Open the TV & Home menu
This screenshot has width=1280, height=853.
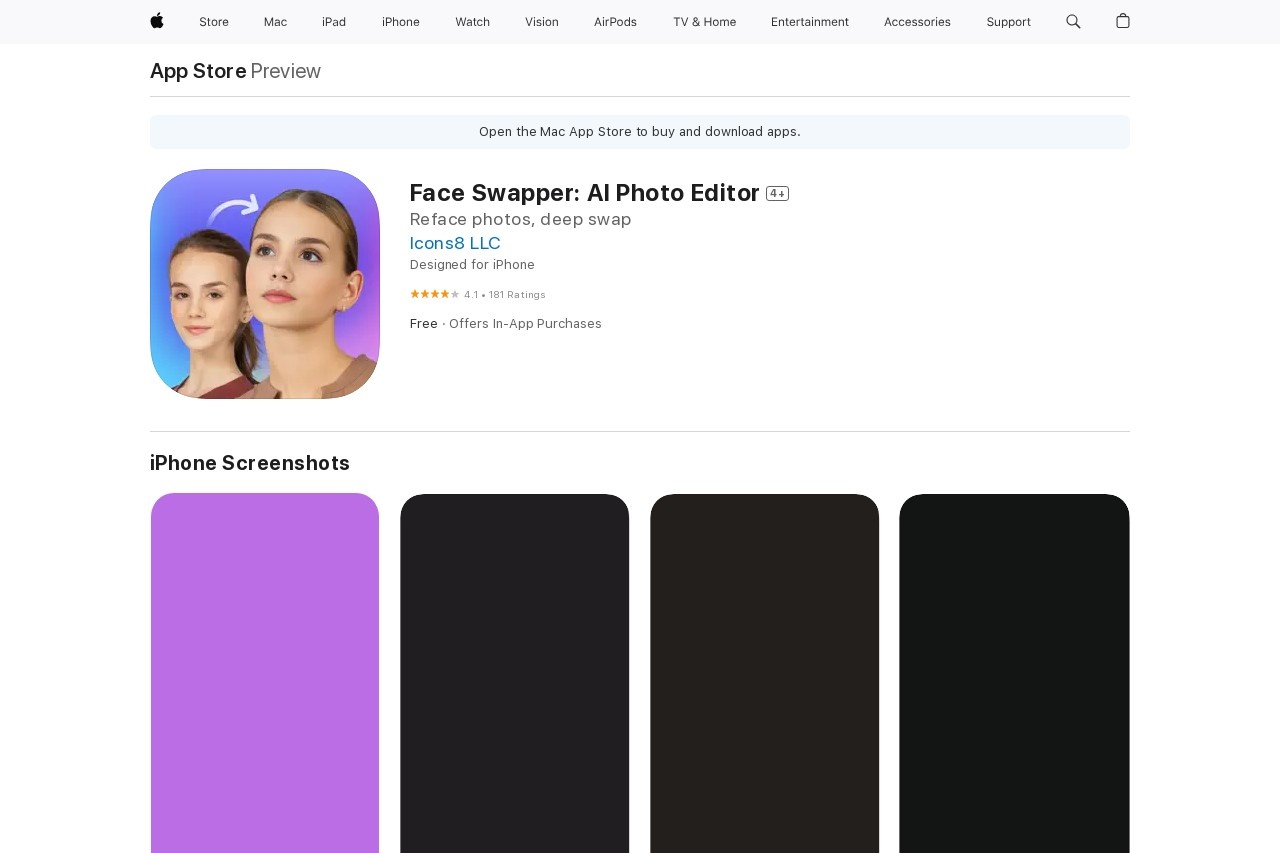(704, 22)
